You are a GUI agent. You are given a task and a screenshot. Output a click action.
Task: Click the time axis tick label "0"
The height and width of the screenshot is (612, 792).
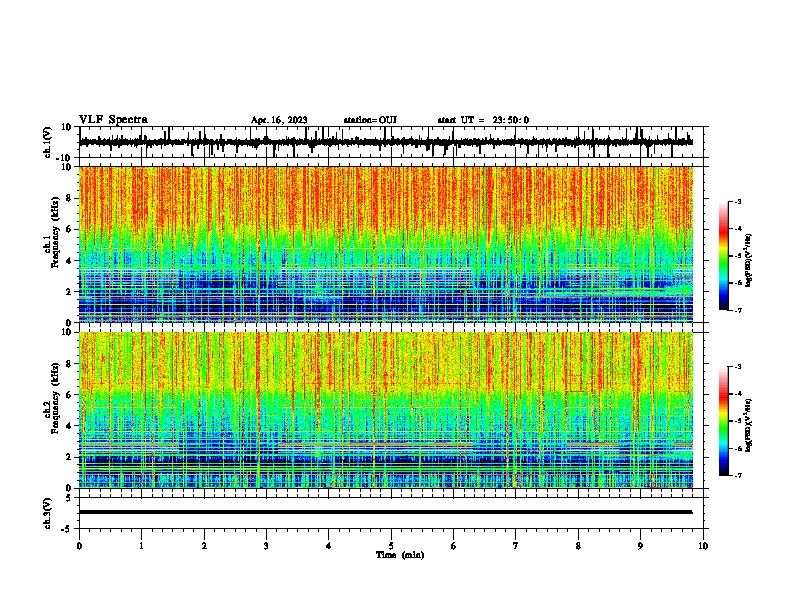(79, 546)
